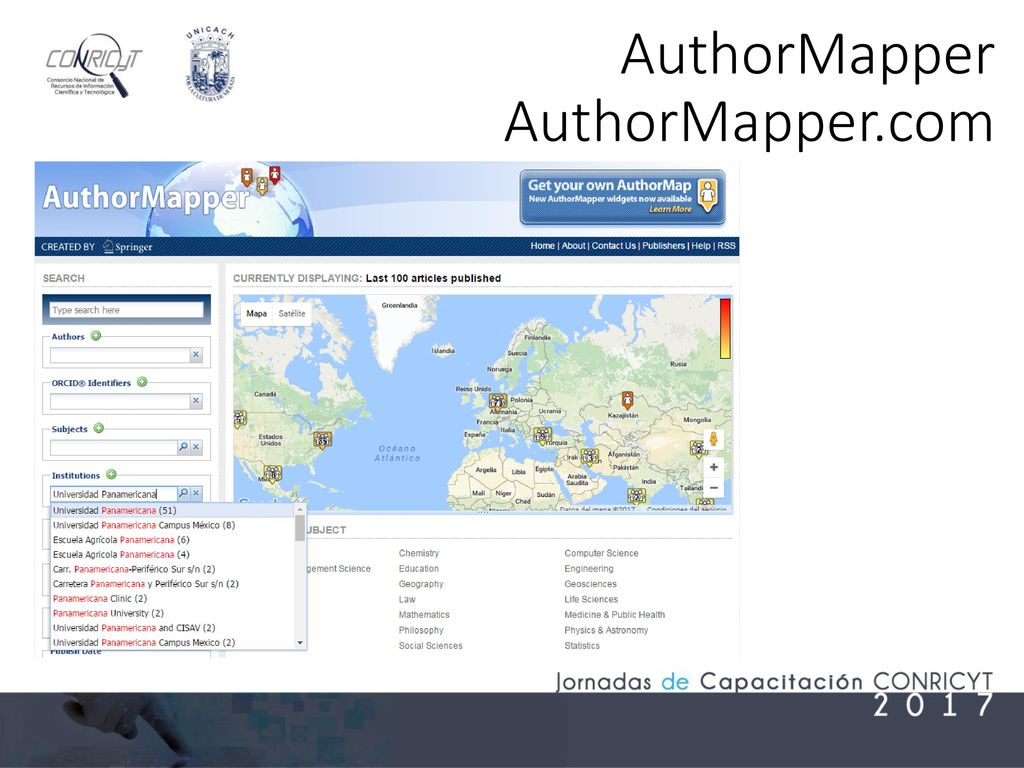Select the Street View pegman icon
This screenshot has height=768, width=1024.
[x=713, y=439]
